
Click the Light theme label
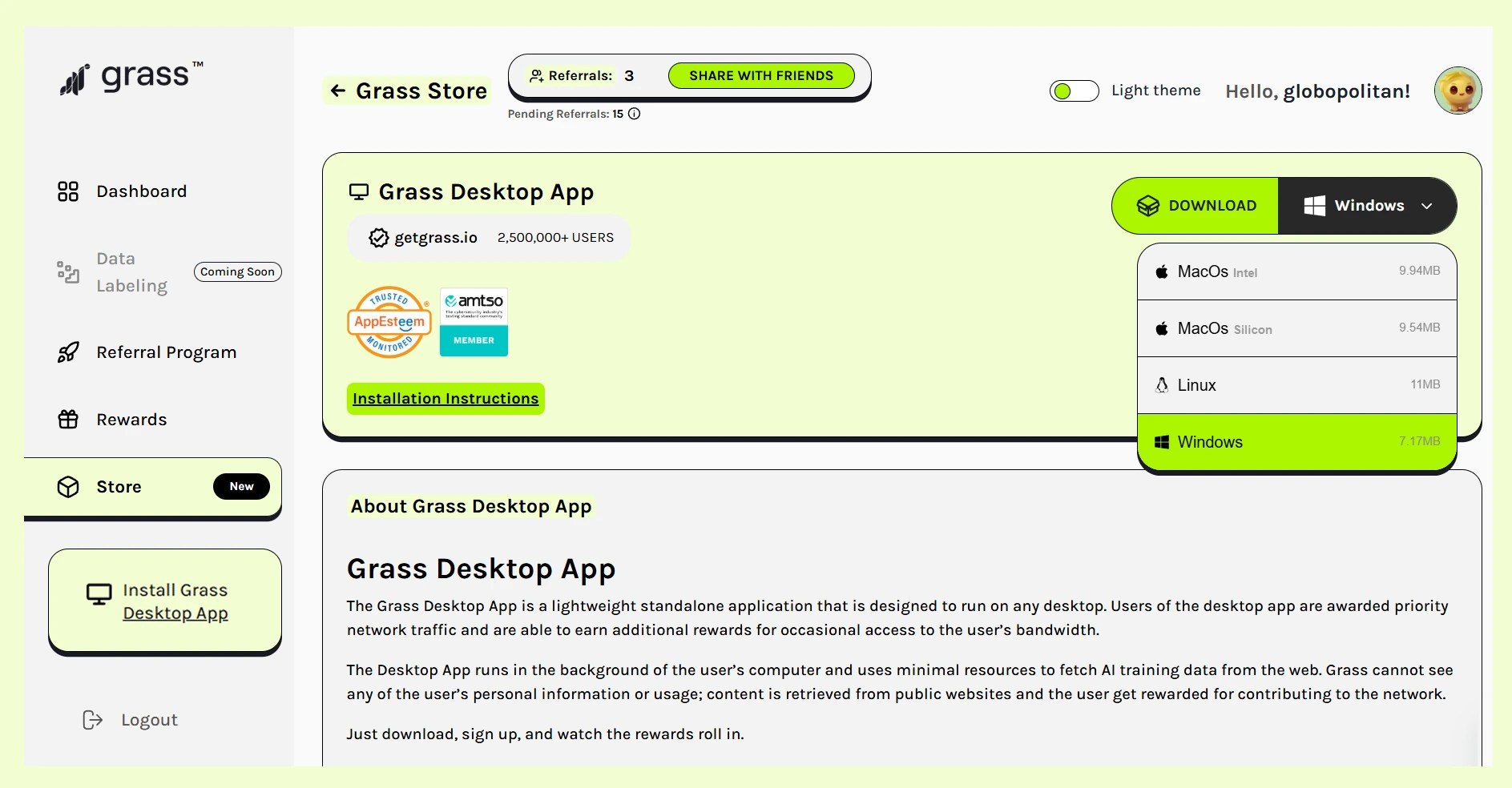pyautogui.click(x=1156, y=91)
